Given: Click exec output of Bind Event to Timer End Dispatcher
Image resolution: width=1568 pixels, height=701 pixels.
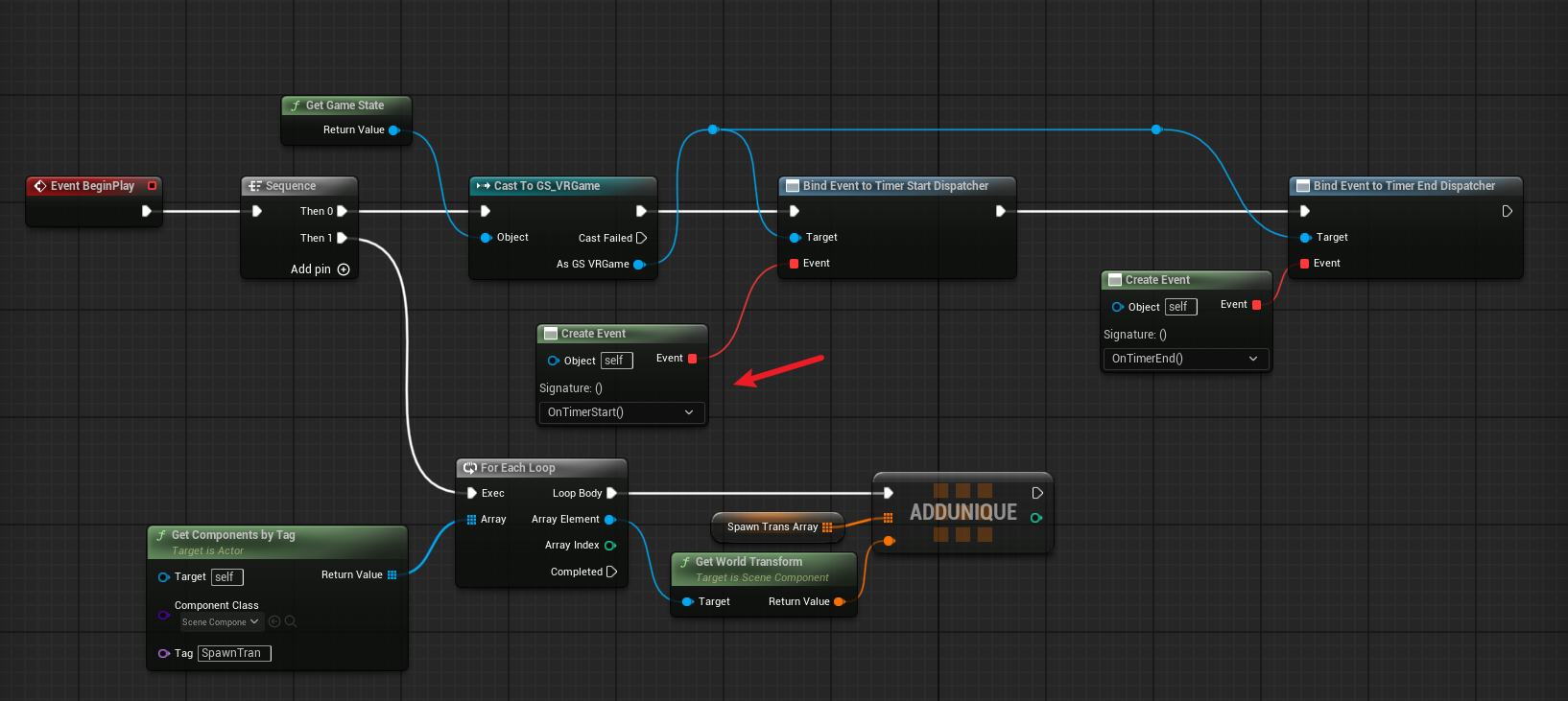Looking at the screenshot, I should click(x=1507, y=211).
